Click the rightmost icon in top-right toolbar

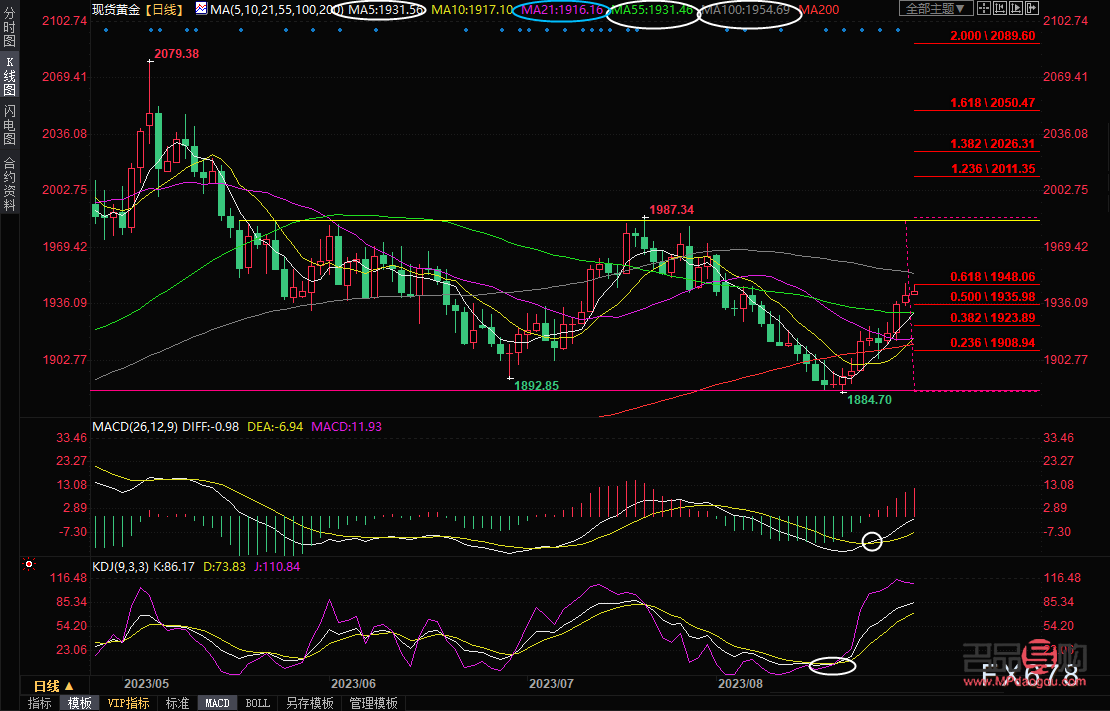(x=1030, y=9)
